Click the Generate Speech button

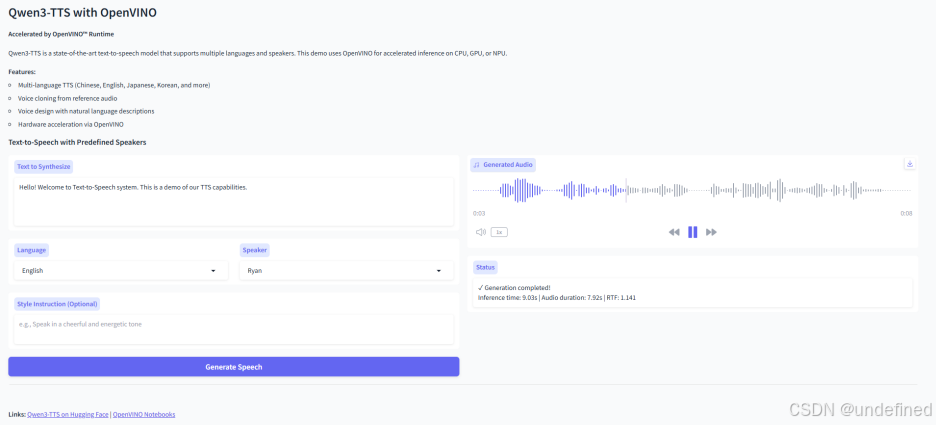coord(233,367)
